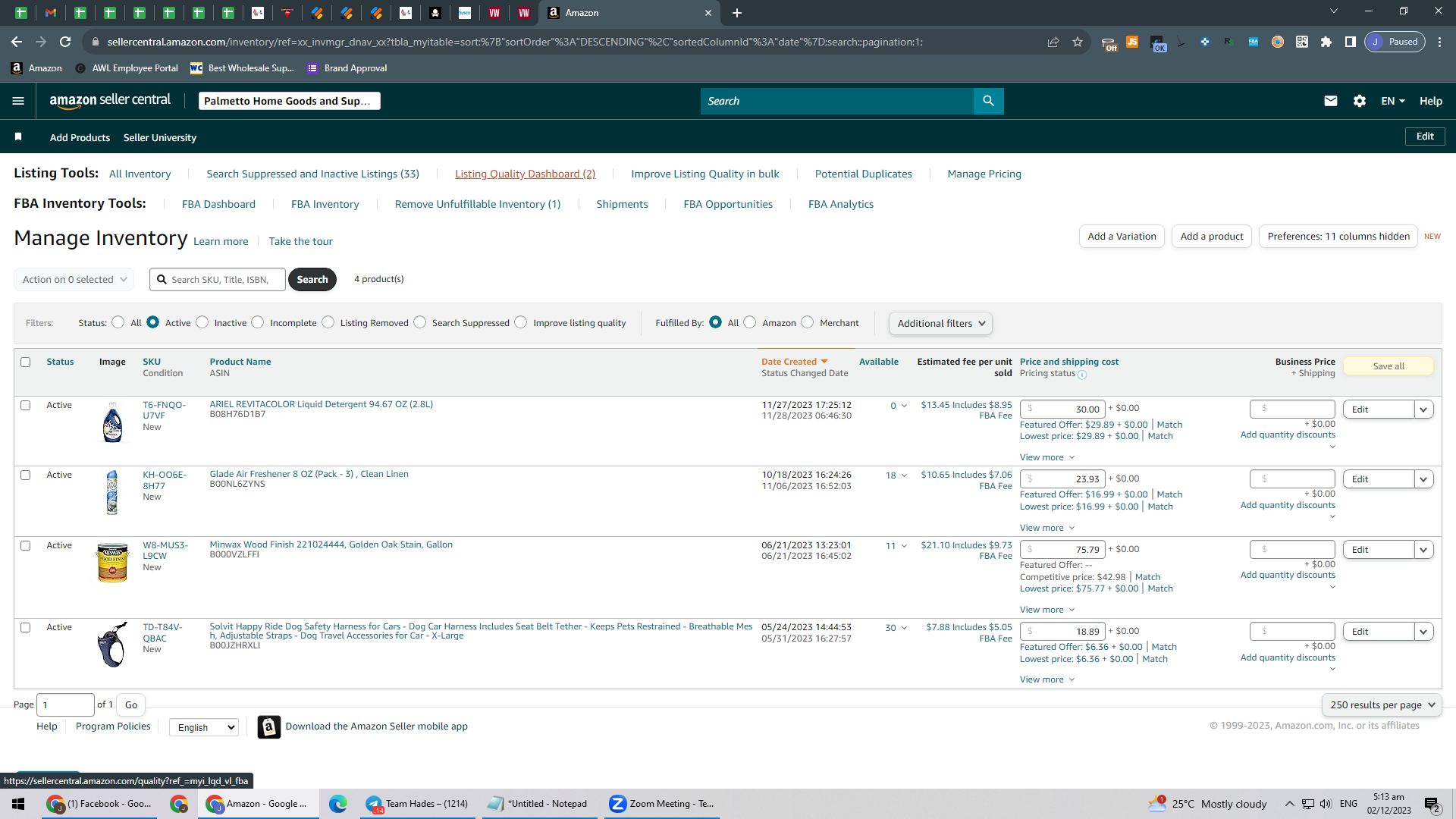Sort by the Date Created column header
1456x819 pixels.
point(795,362)
